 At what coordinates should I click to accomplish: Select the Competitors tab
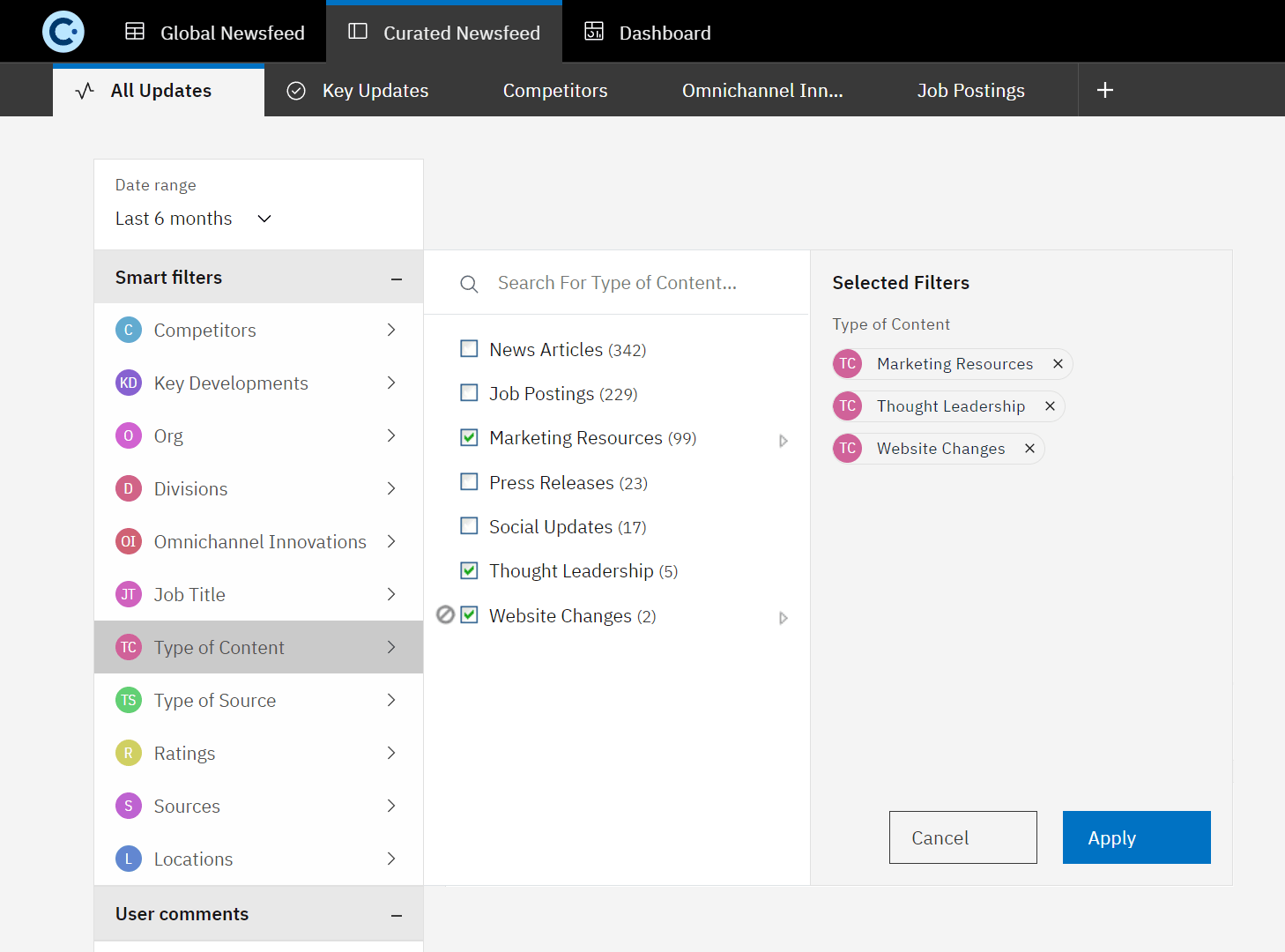click(555, 91)
